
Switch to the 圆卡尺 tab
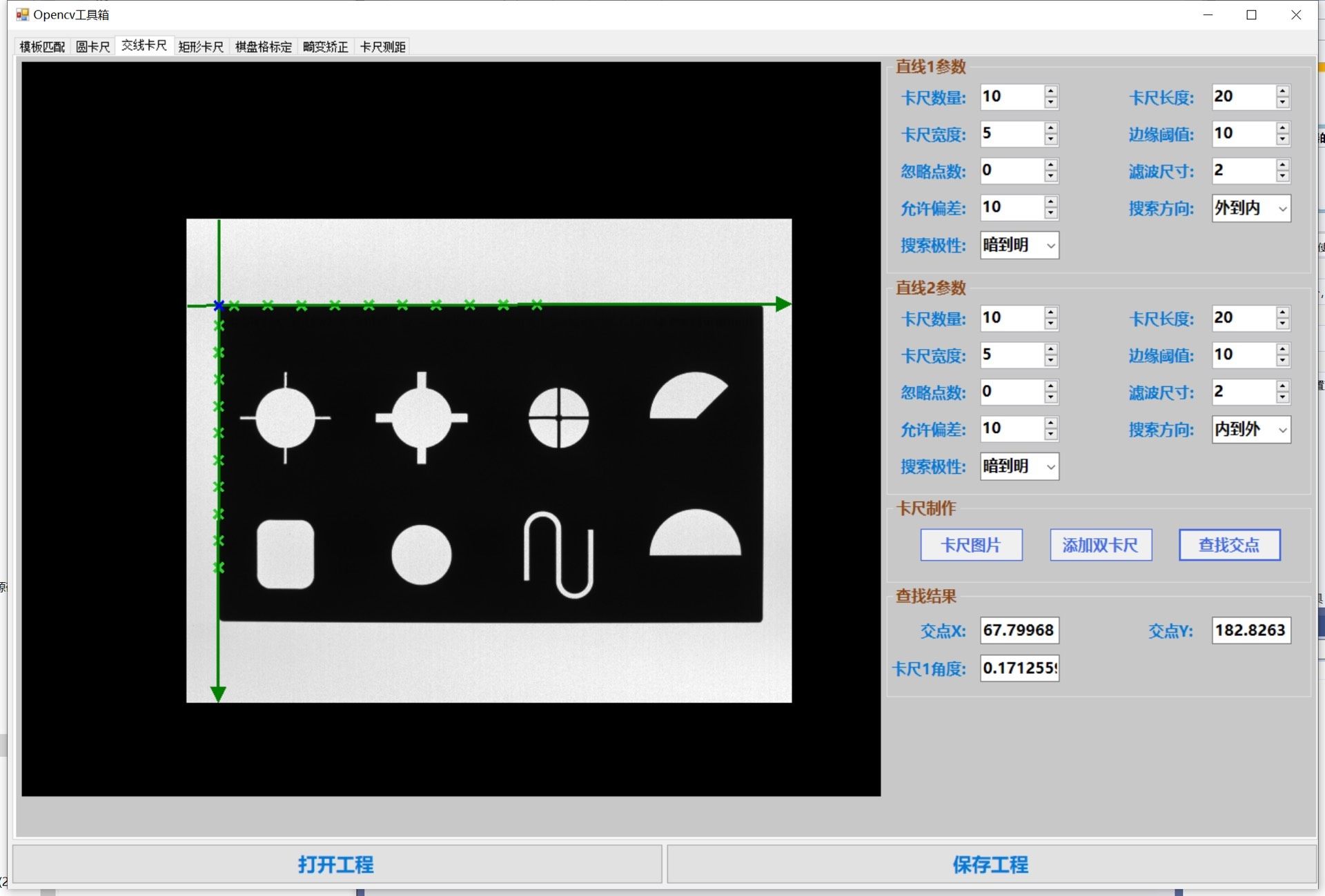click(x=92, y=47)
